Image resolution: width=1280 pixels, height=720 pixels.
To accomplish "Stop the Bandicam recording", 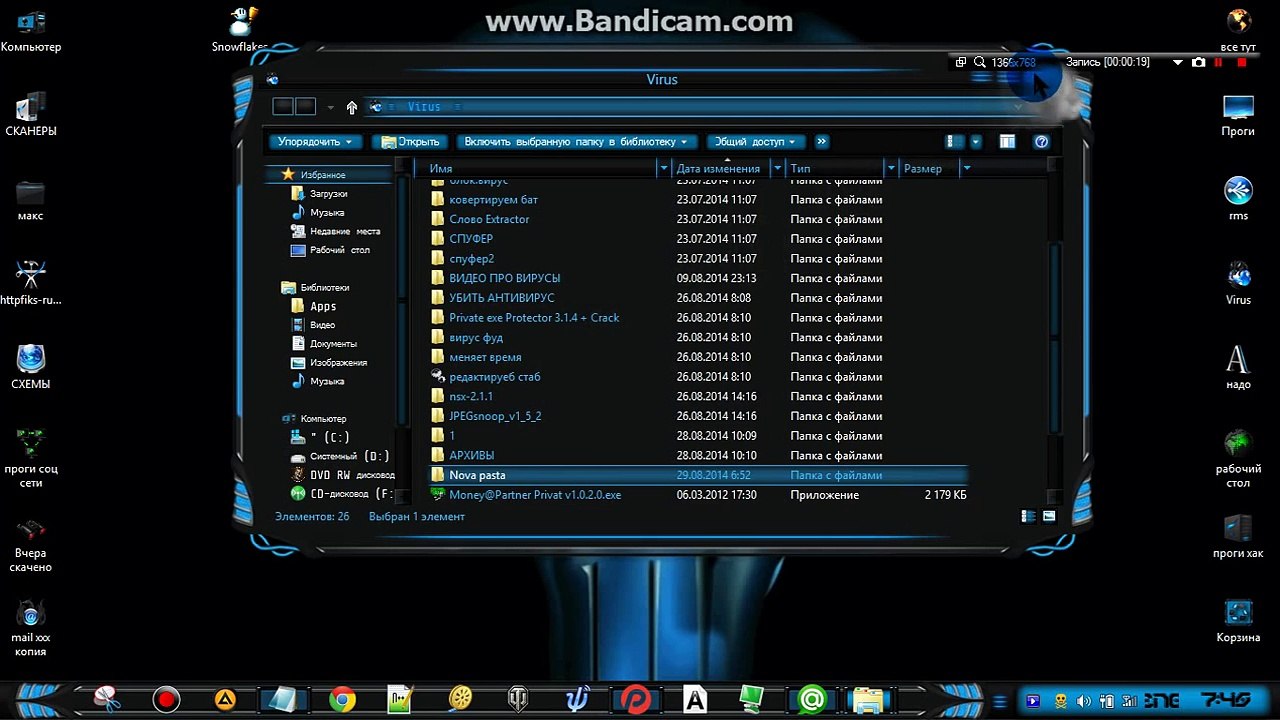I will coord(1241,62).
